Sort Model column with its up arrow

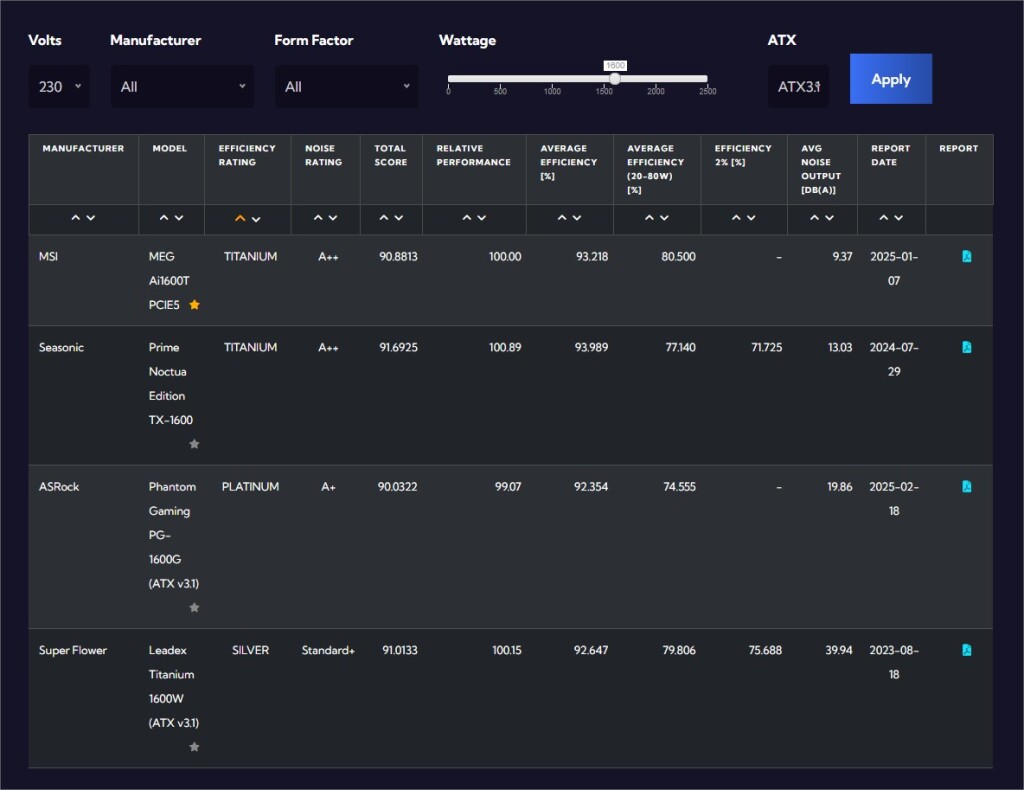(164, 218)
